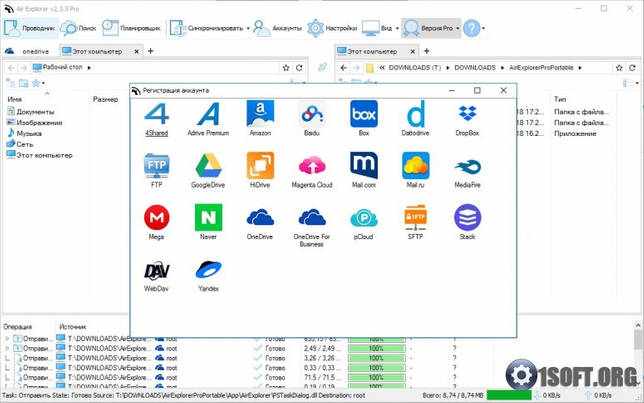The width and height of the screenshot is (644, 403).
Task: Add a new tab in left pane
Action: coord(151,51)
